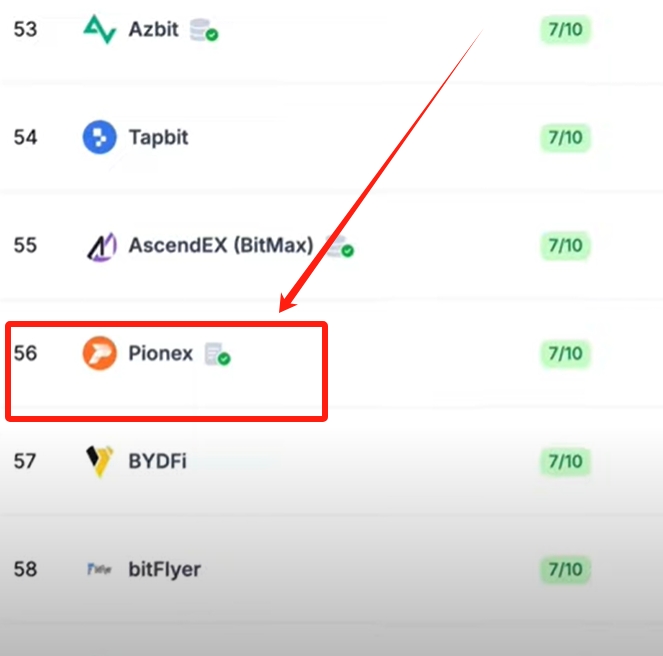The width and height of the screenshot is (663, 656).
Task: Click the 7/10 score for Azbit
Action: pos(565,29)
